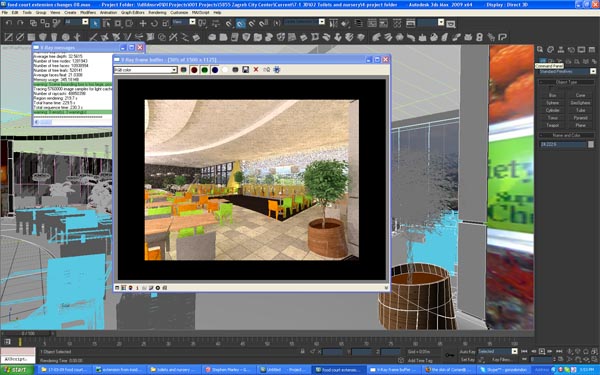
Task: Open the Layer Manager icon
Action: coord(359,24)
